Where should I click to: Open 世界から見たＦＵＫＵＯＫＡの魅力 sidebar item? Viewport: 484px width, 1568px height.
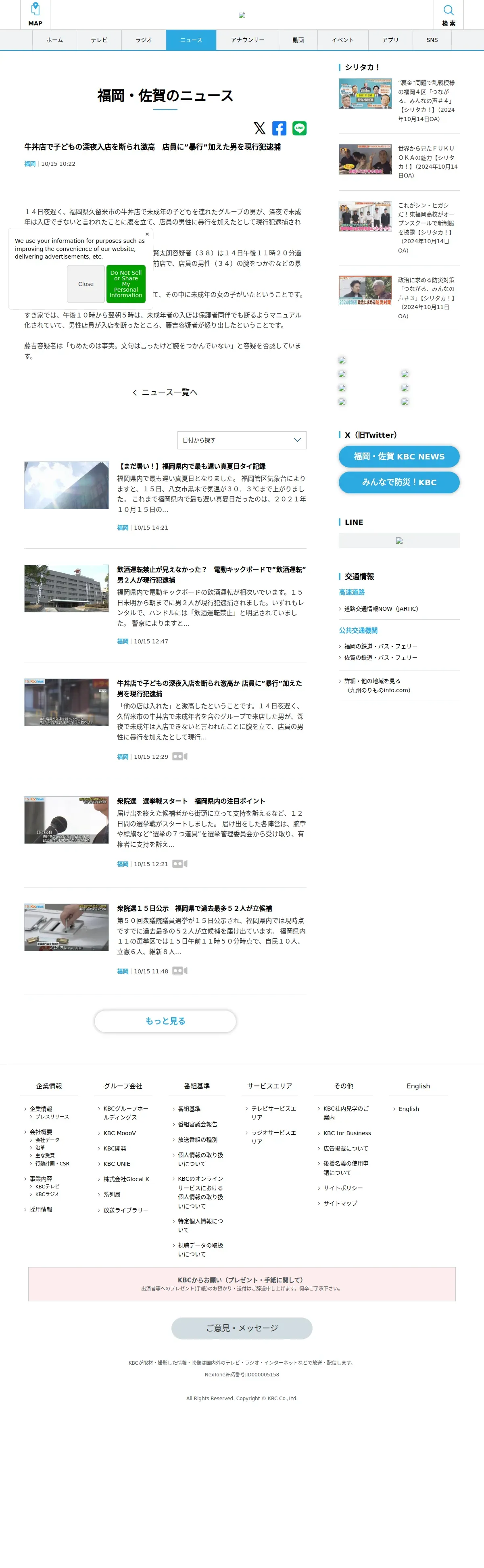point(399,162)
